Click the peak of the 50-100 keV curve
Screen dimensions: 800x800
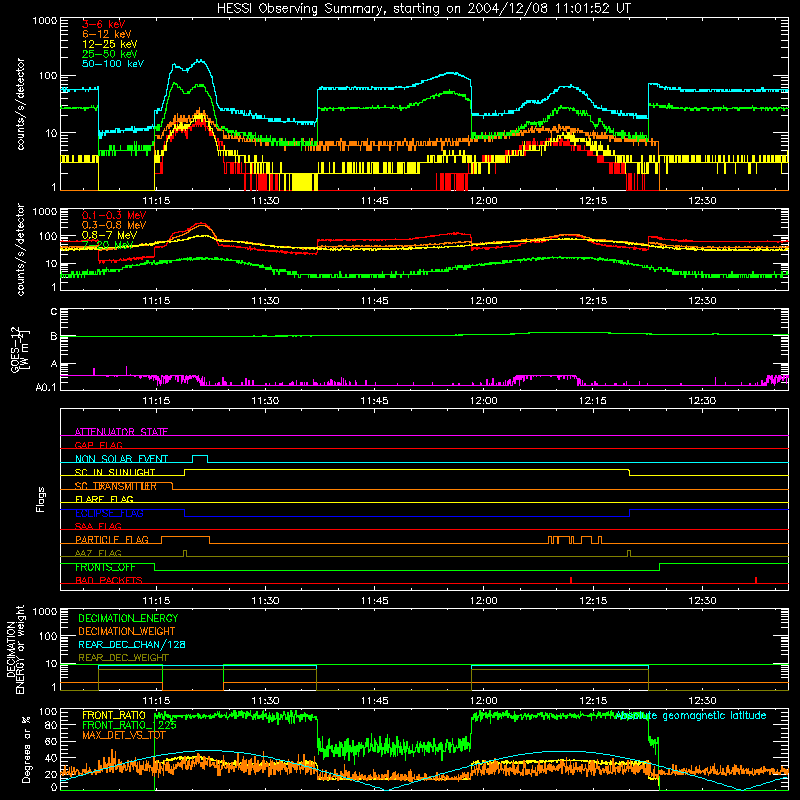pyautogui.click(x=200, y=60)
